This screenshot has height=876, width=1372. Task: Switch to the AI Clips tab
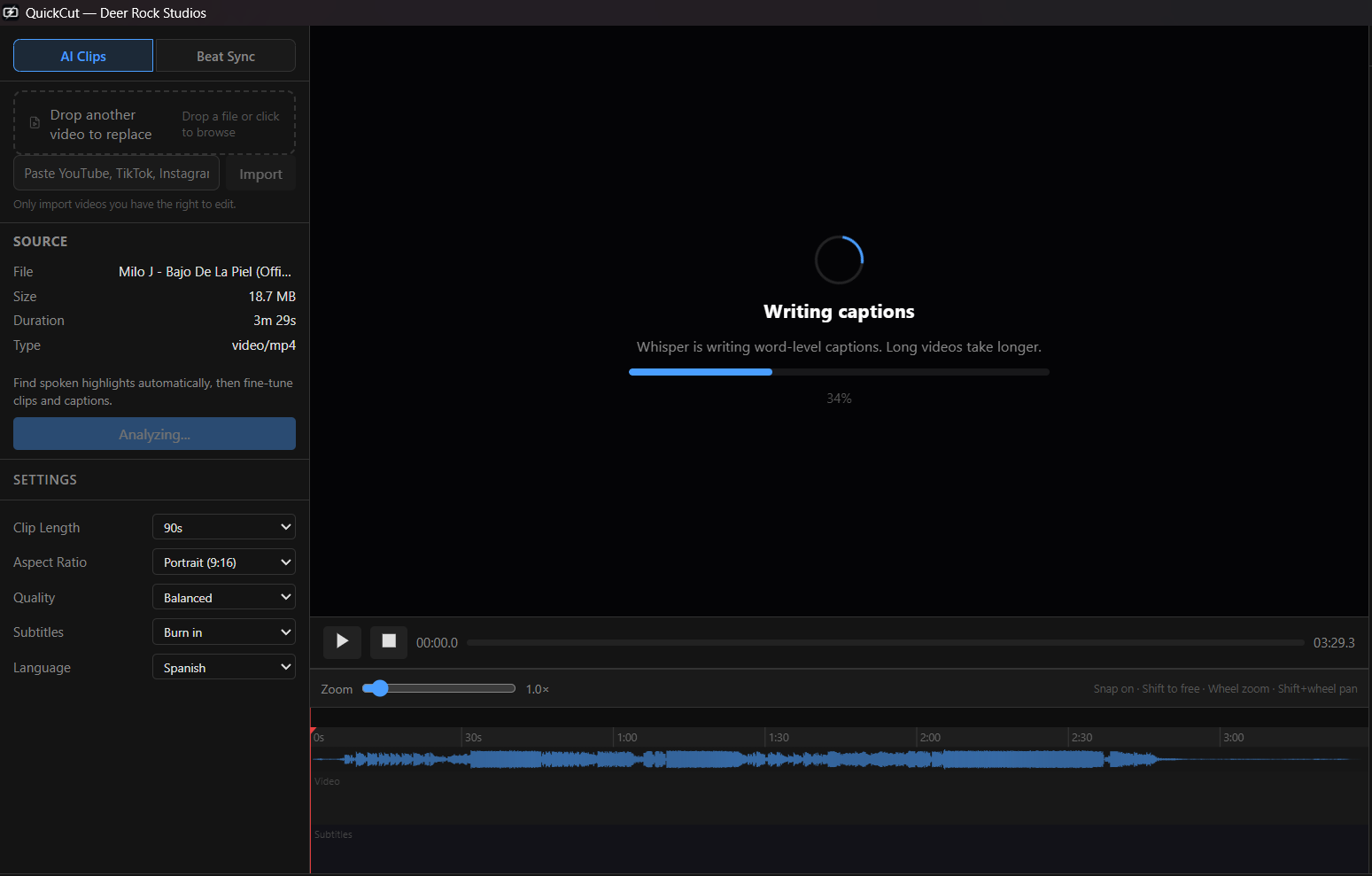[x=83, y=56]
